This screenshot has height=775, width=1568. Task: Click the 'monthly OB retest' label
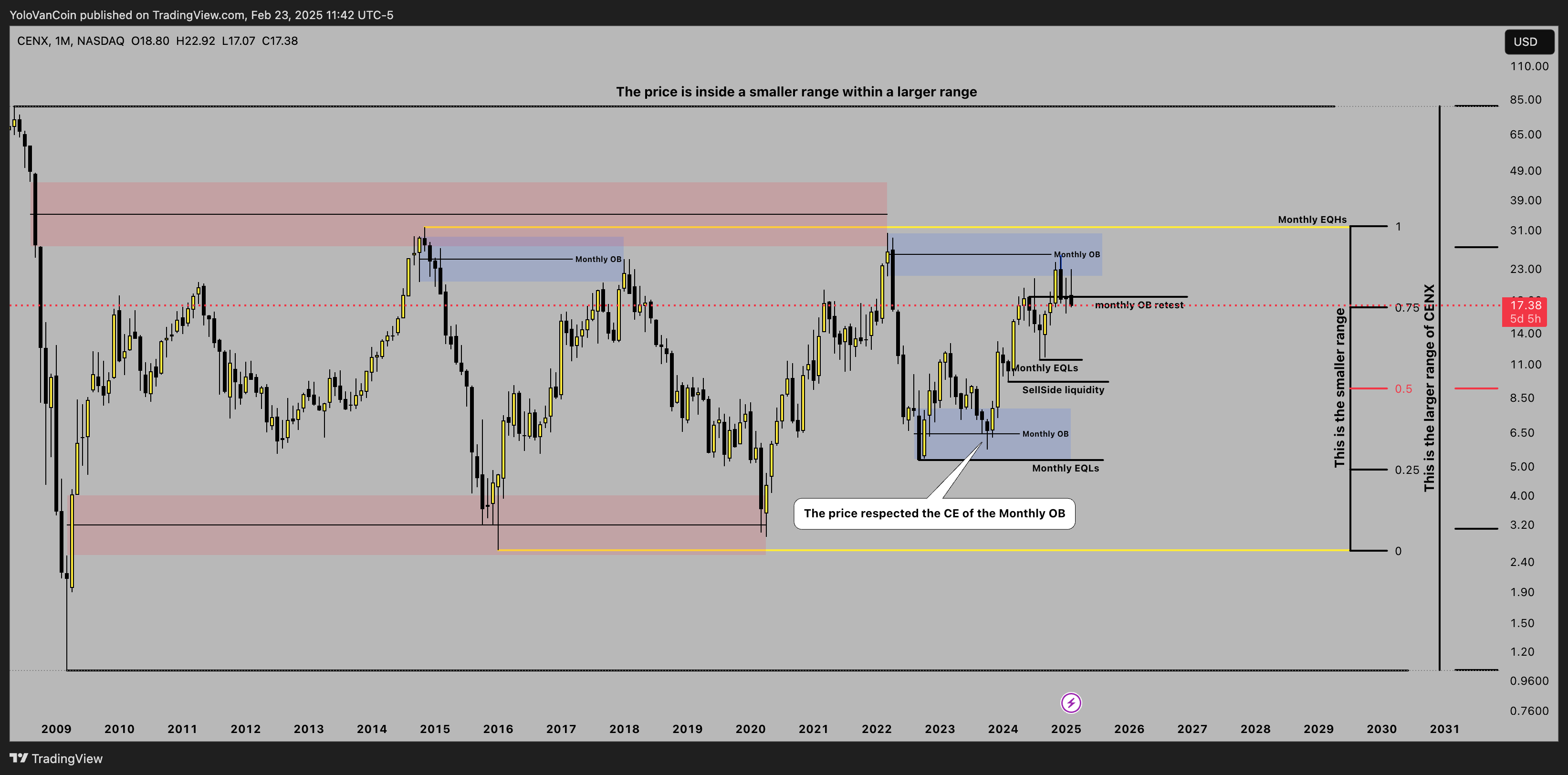click(x=1139, y=305)
